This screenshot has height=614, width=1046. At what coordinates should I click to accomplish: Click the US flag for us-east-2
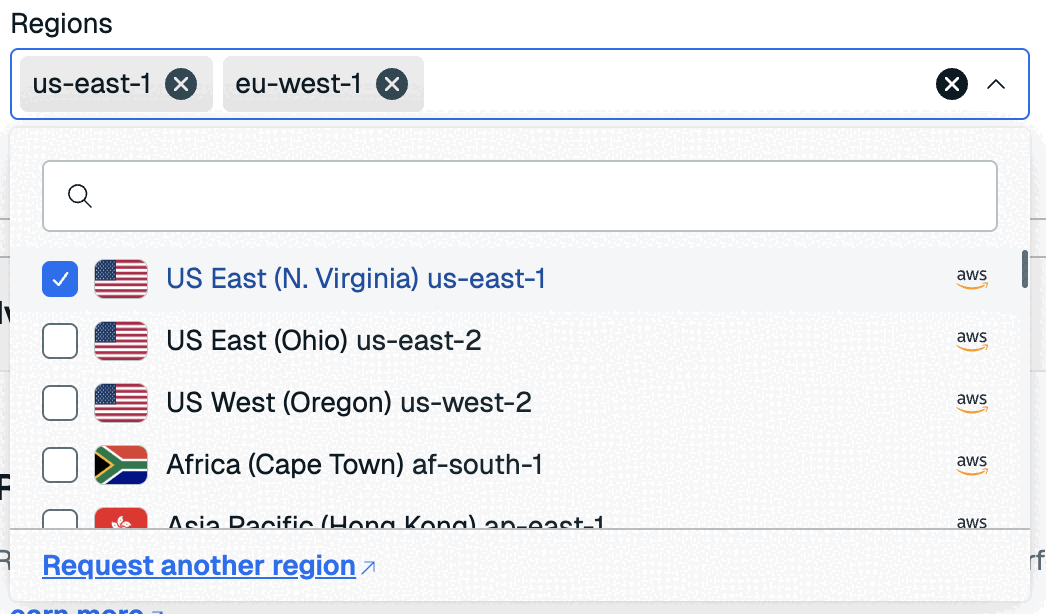[x=121, y=341]
